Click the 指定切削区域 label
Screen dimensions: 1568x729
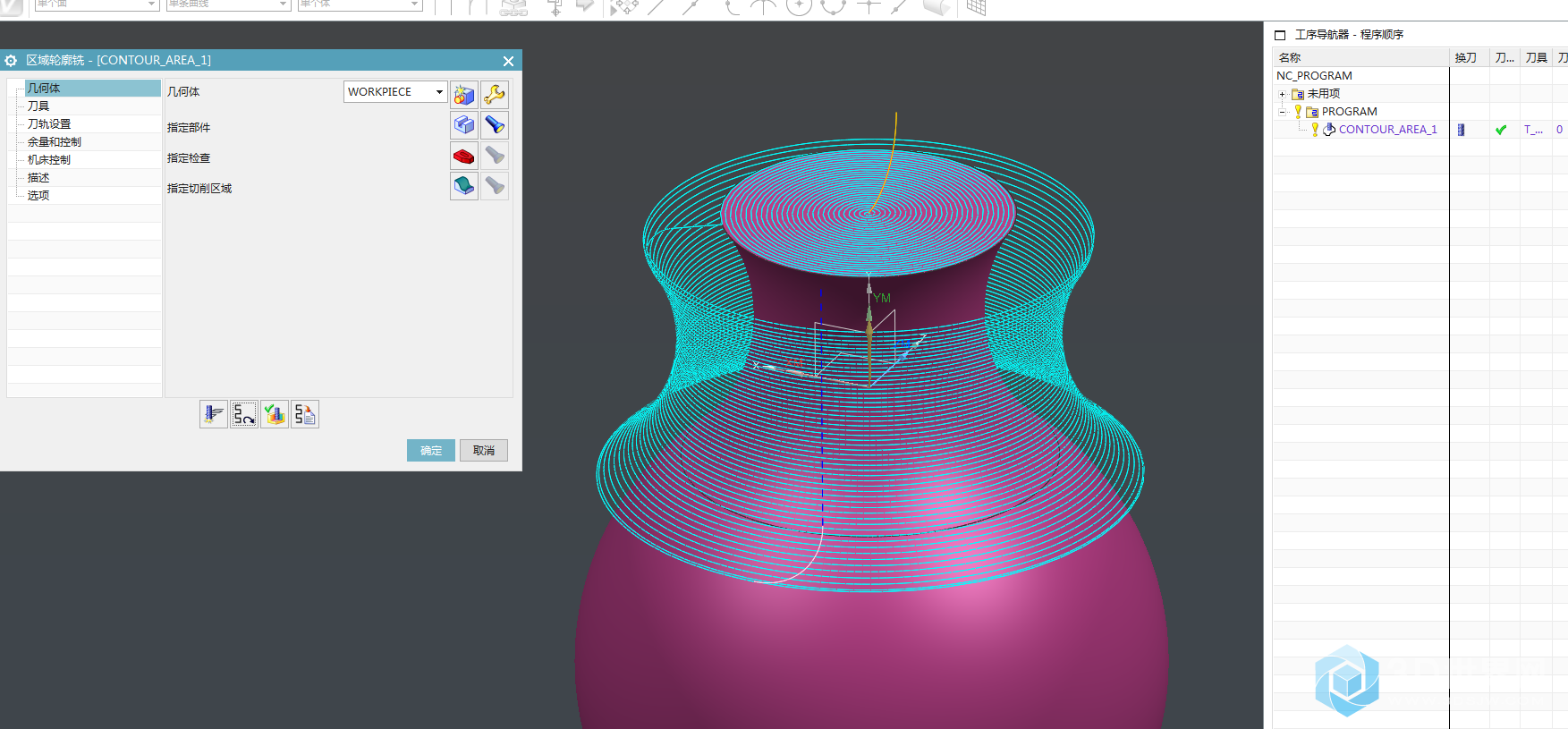199,189
